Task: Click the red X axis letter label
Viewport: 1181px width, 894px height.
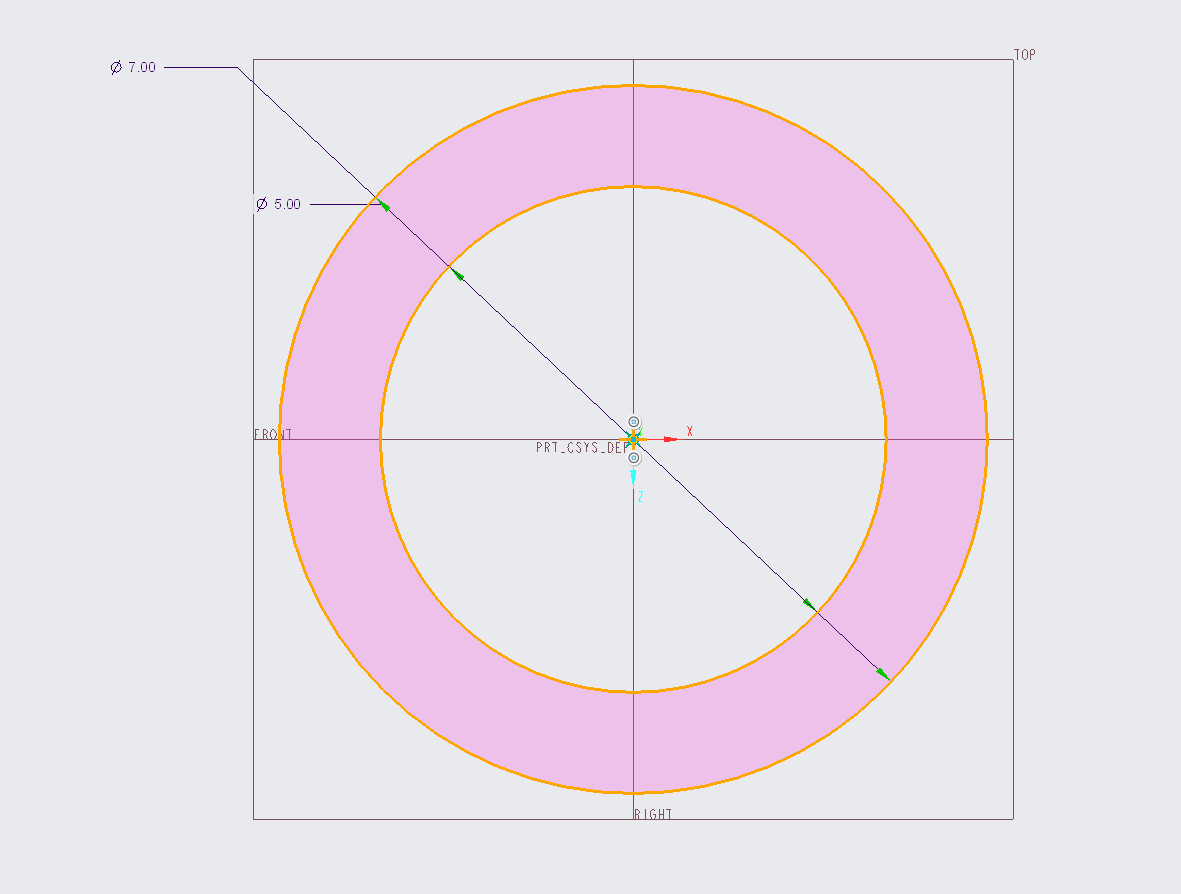Action: [689, 432]
